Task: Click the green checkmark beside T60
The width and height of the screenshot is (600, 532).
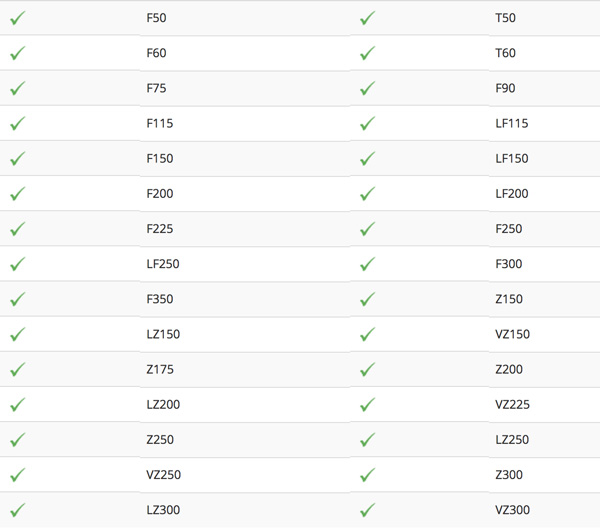Action: [367, 53]
